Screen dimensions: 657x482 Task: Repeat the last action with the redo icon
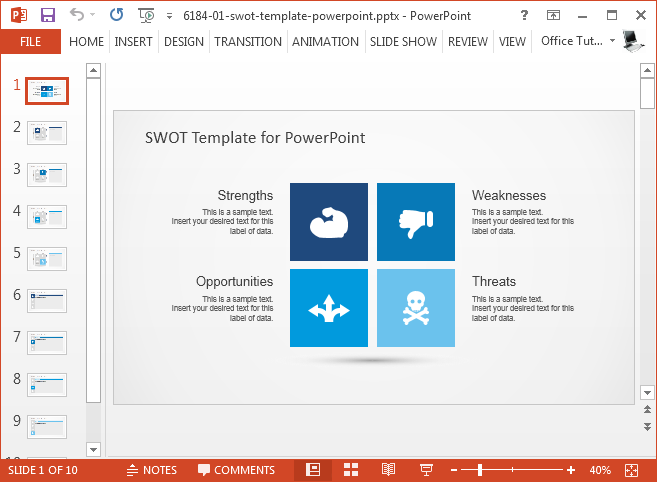coord(116,15)
